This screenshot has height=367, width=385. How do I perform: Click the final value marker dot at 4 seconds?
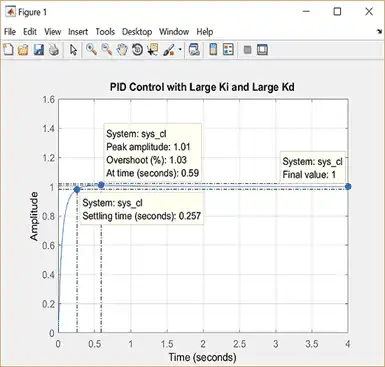pos(348,187)
